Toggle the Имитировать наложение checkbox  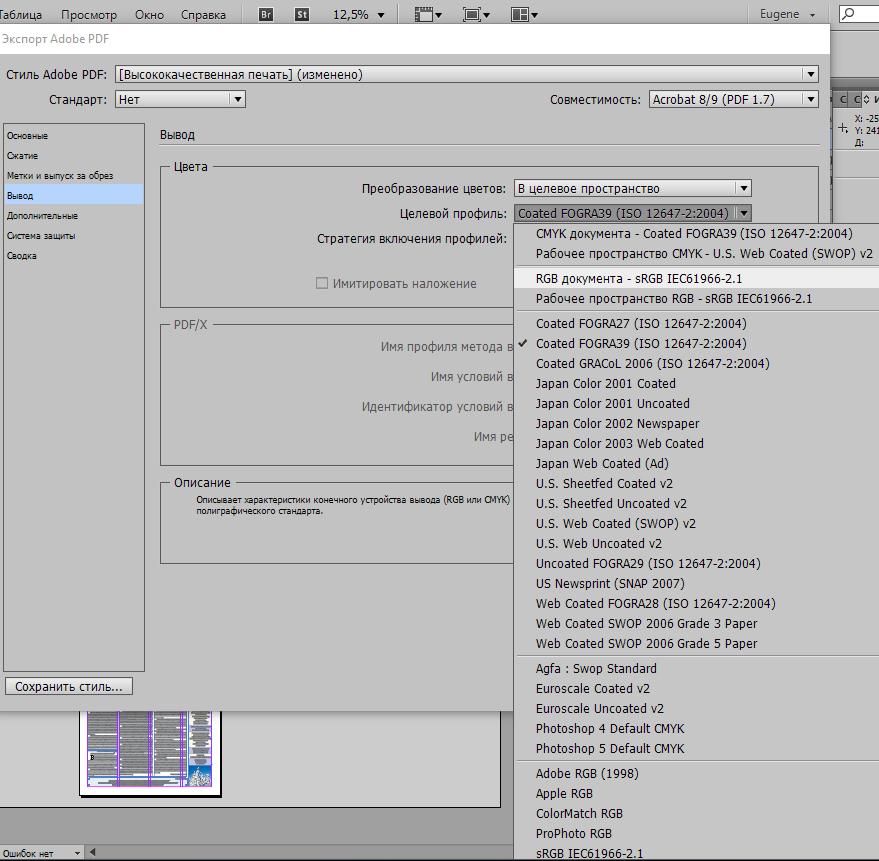(x=322, y=283)
